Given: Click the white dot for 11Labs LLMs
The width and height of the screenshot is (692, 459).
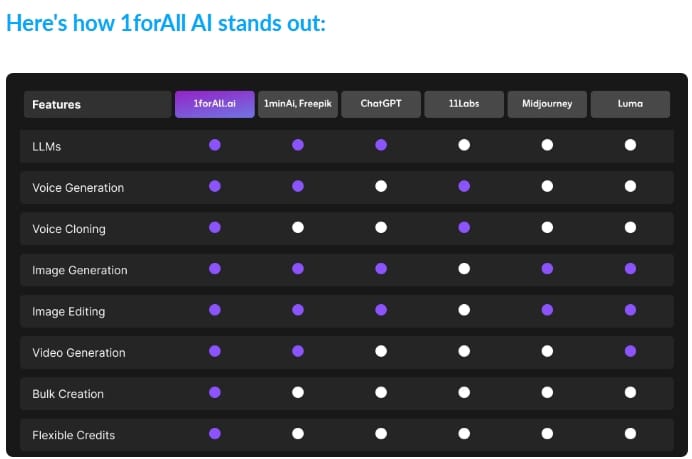Looking at the screenshot, I should (x=464, y=145).
